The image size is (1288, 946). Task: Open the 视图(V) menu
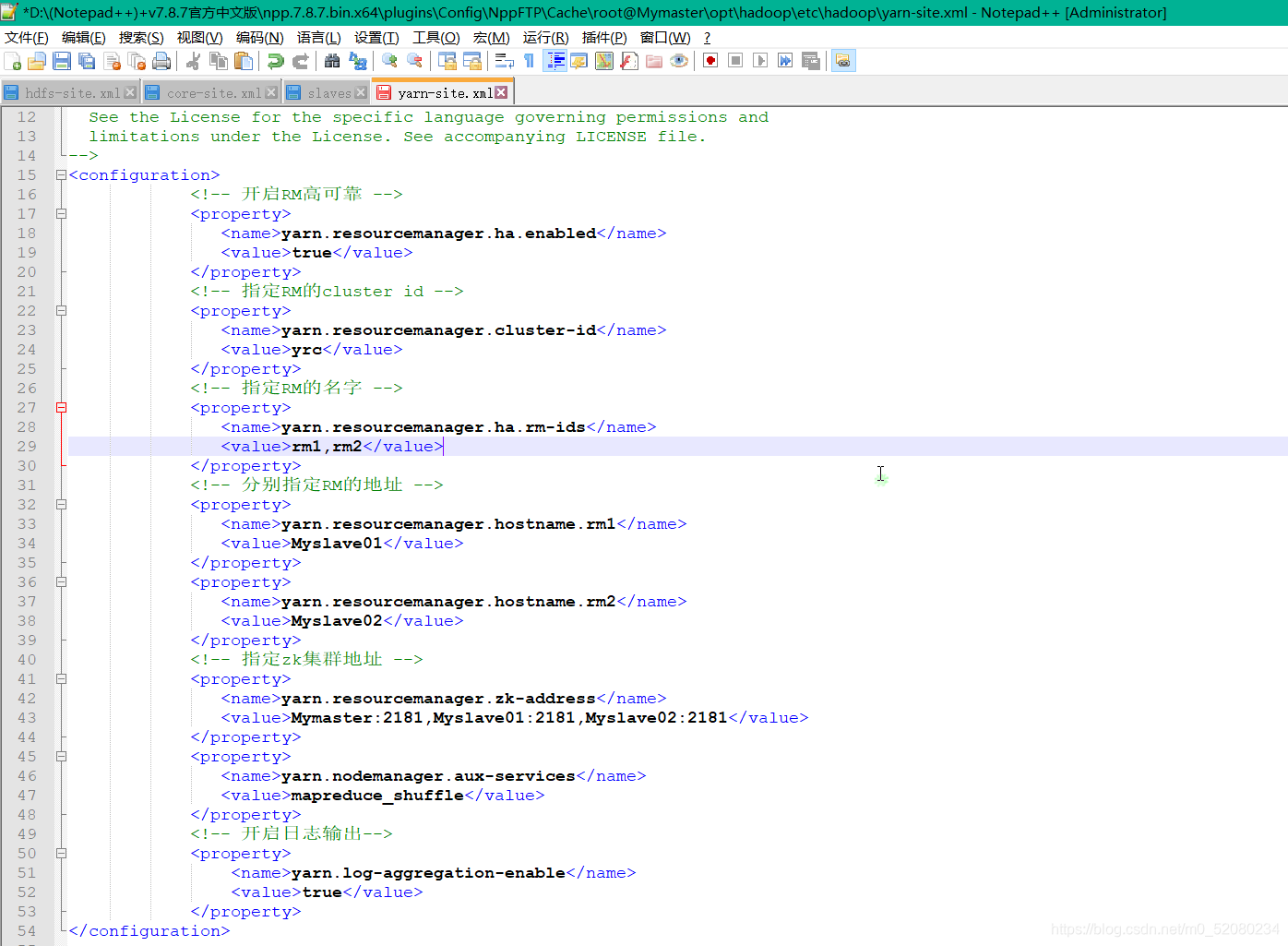[200, 37]
